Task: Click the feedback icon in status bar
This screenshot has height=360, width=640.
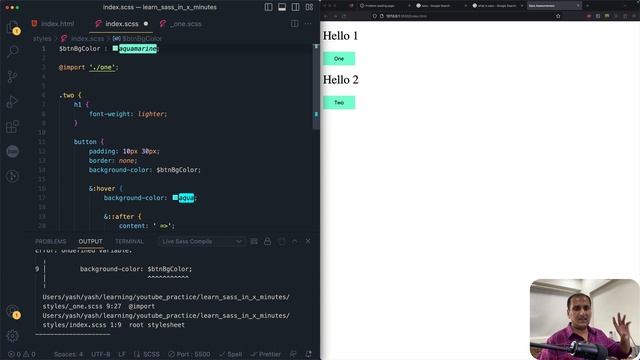Action: coord(293,354)
